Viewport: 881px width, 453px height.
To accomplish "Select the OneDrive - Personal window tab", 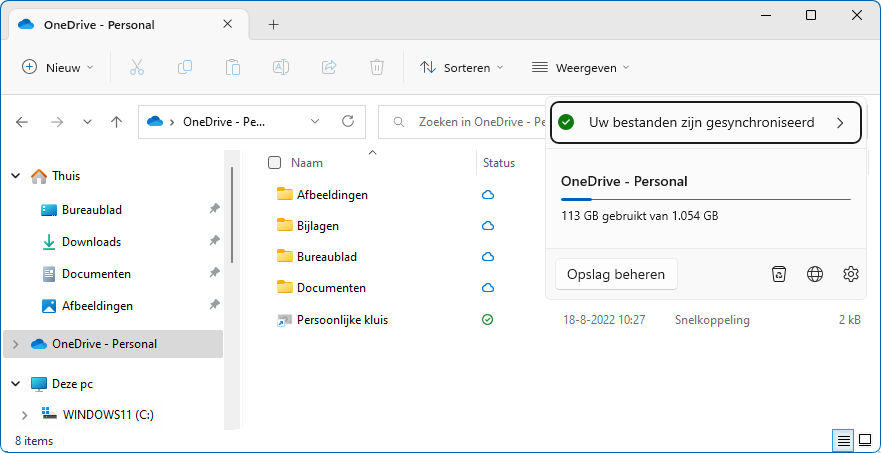I will coord(128,25).
